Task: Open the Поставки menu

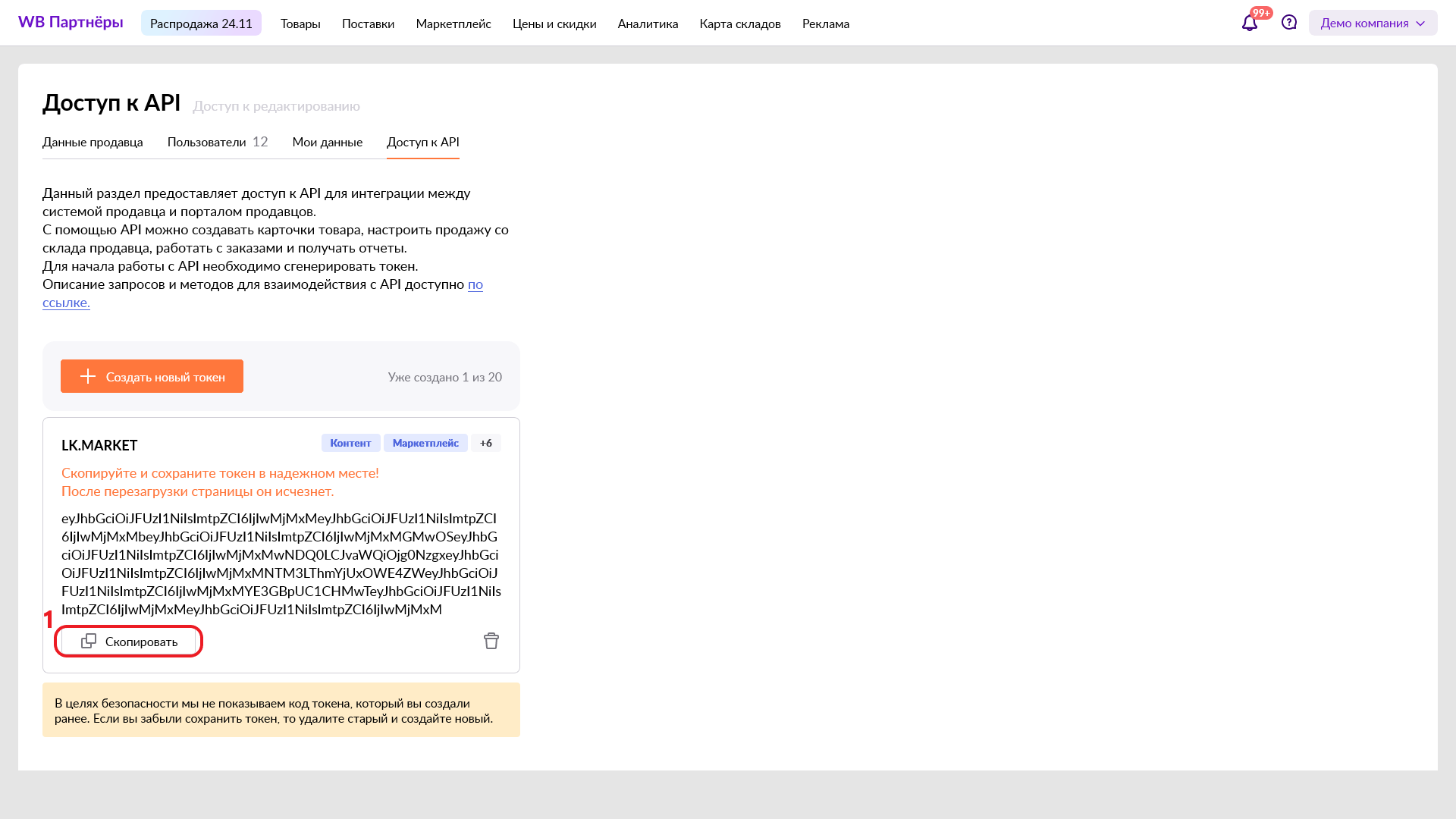Action: tap(368, 24)
